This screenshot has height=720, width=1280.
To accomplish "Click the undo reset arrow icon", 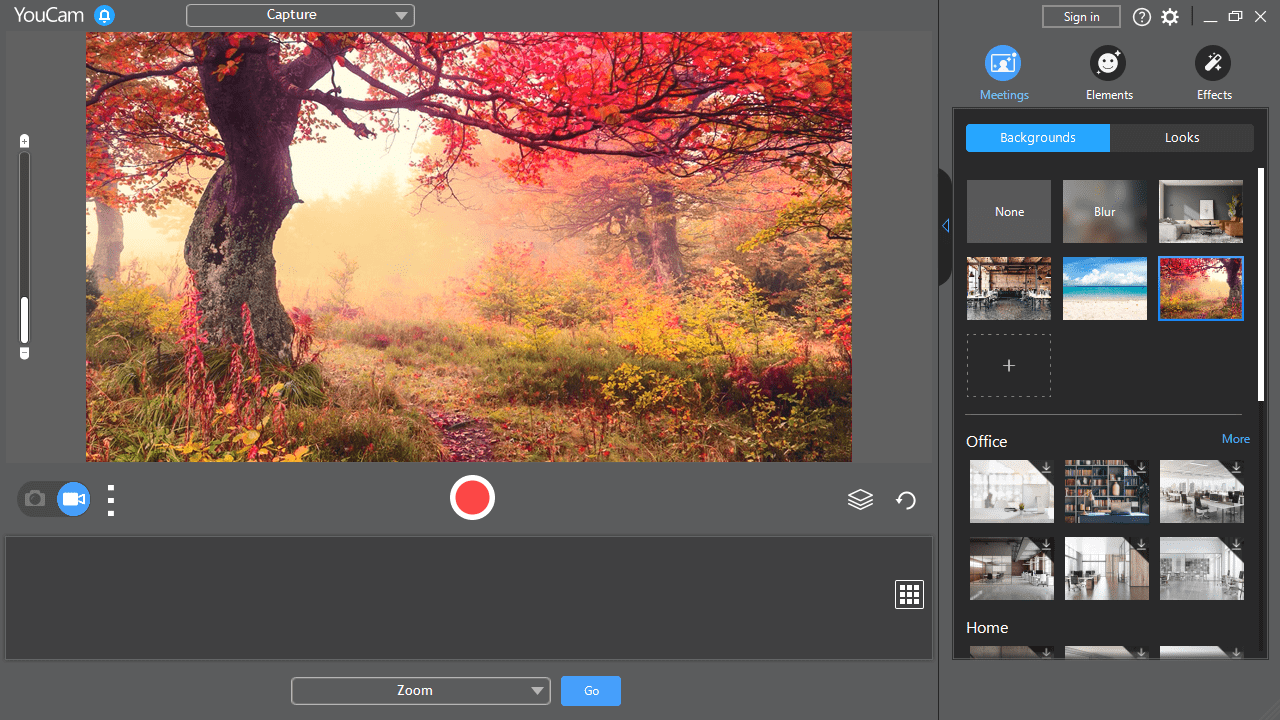I will tap(906, 500).
